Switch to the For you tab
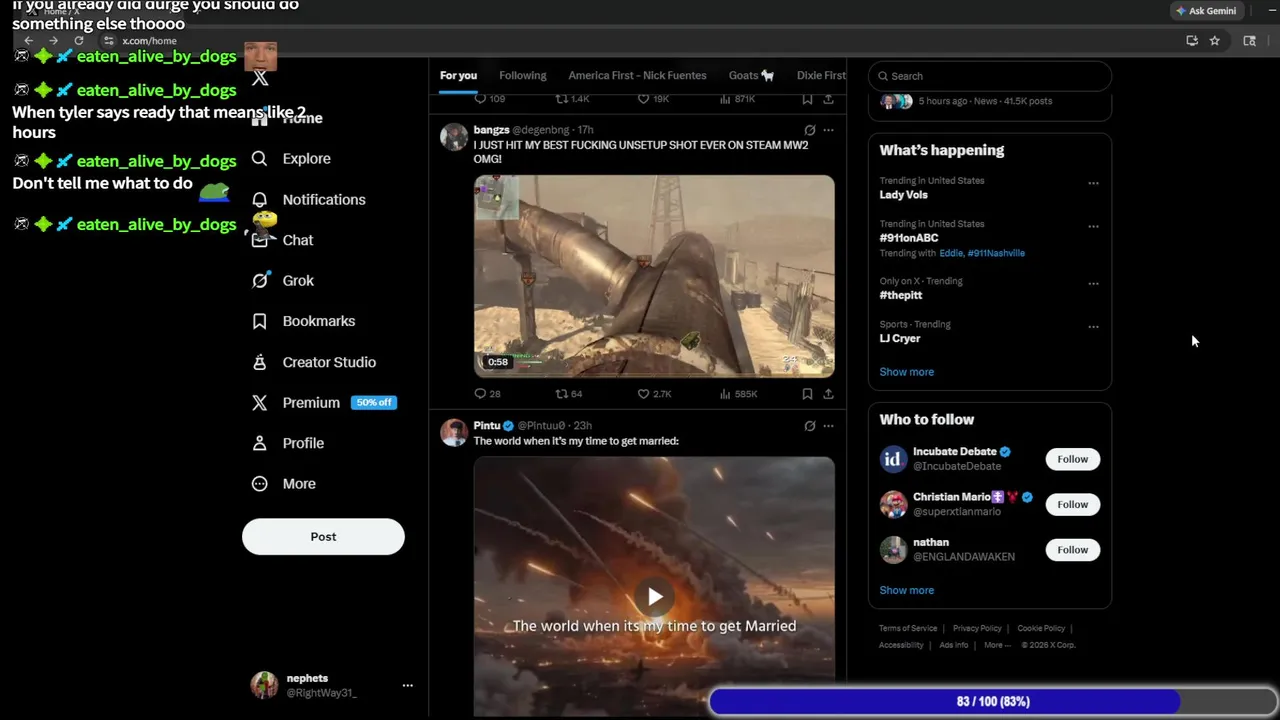Viewport: 1280px width, 720px height. coord(458,75)
